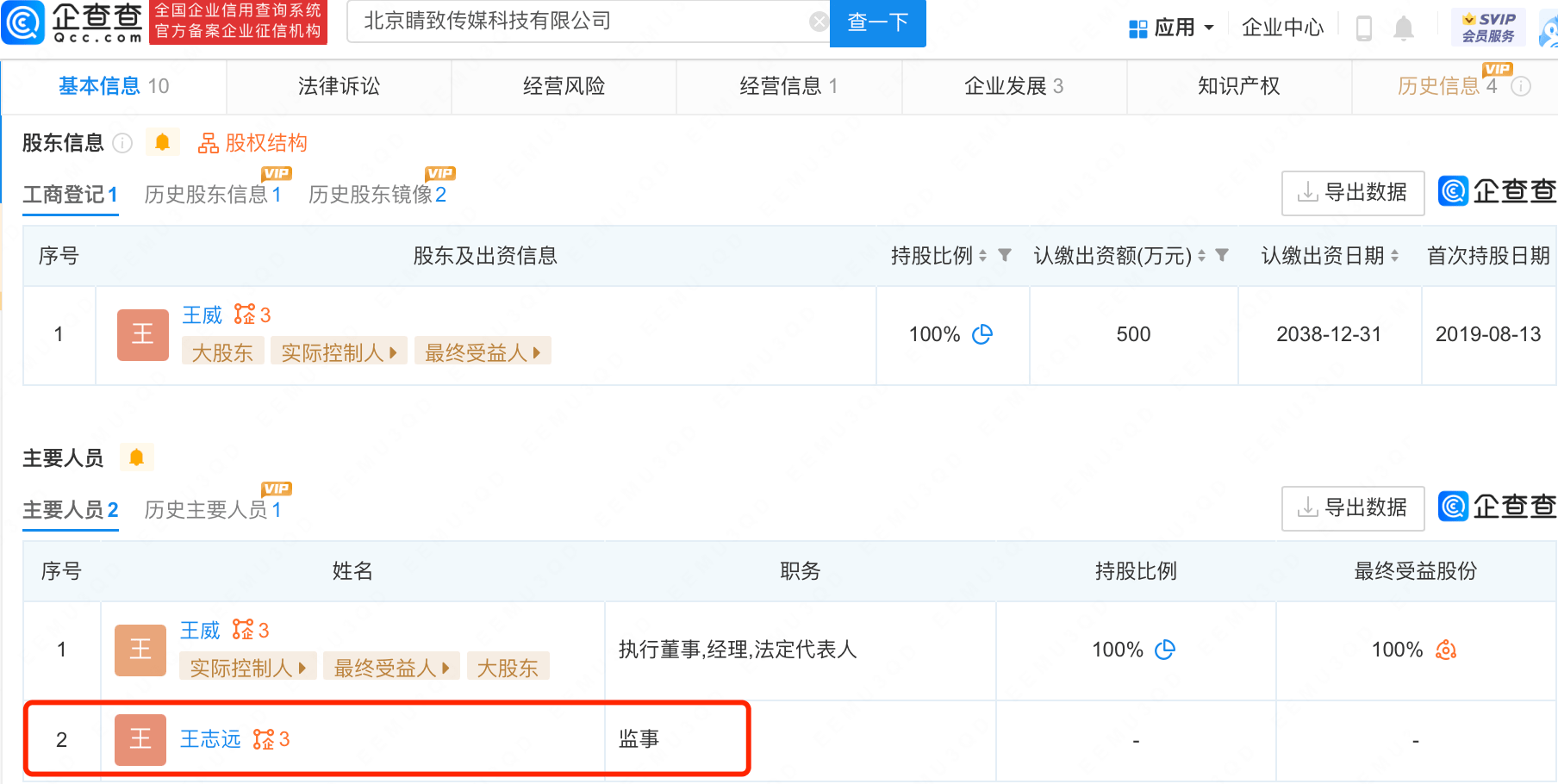Viewport: 1558px width, 784px height.
Task: Click 大股东 tag in shareholder row
Action: (x=222, y=352)
